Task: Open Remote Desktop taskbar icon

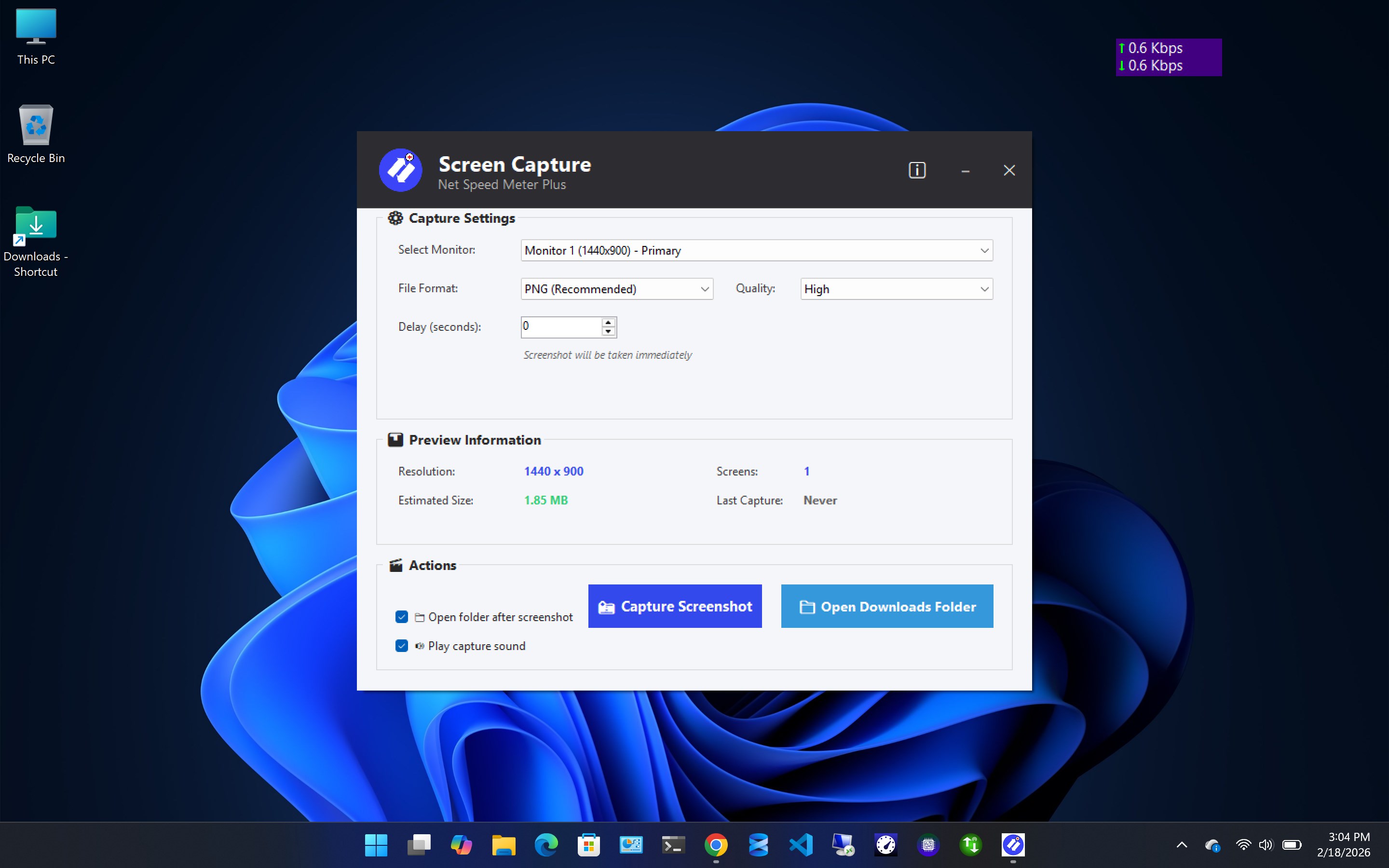Action: tap(844, 845)
